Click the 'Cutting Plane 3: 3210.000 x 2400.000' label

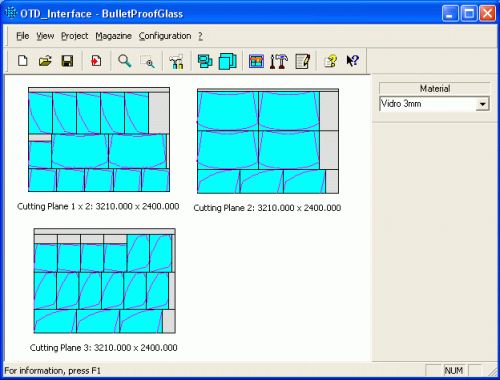tap(104, 348)
